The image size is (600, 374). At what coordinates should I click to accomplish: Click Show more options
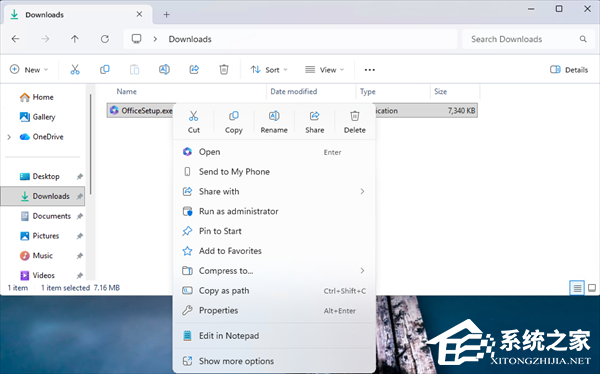pos(274,361)
